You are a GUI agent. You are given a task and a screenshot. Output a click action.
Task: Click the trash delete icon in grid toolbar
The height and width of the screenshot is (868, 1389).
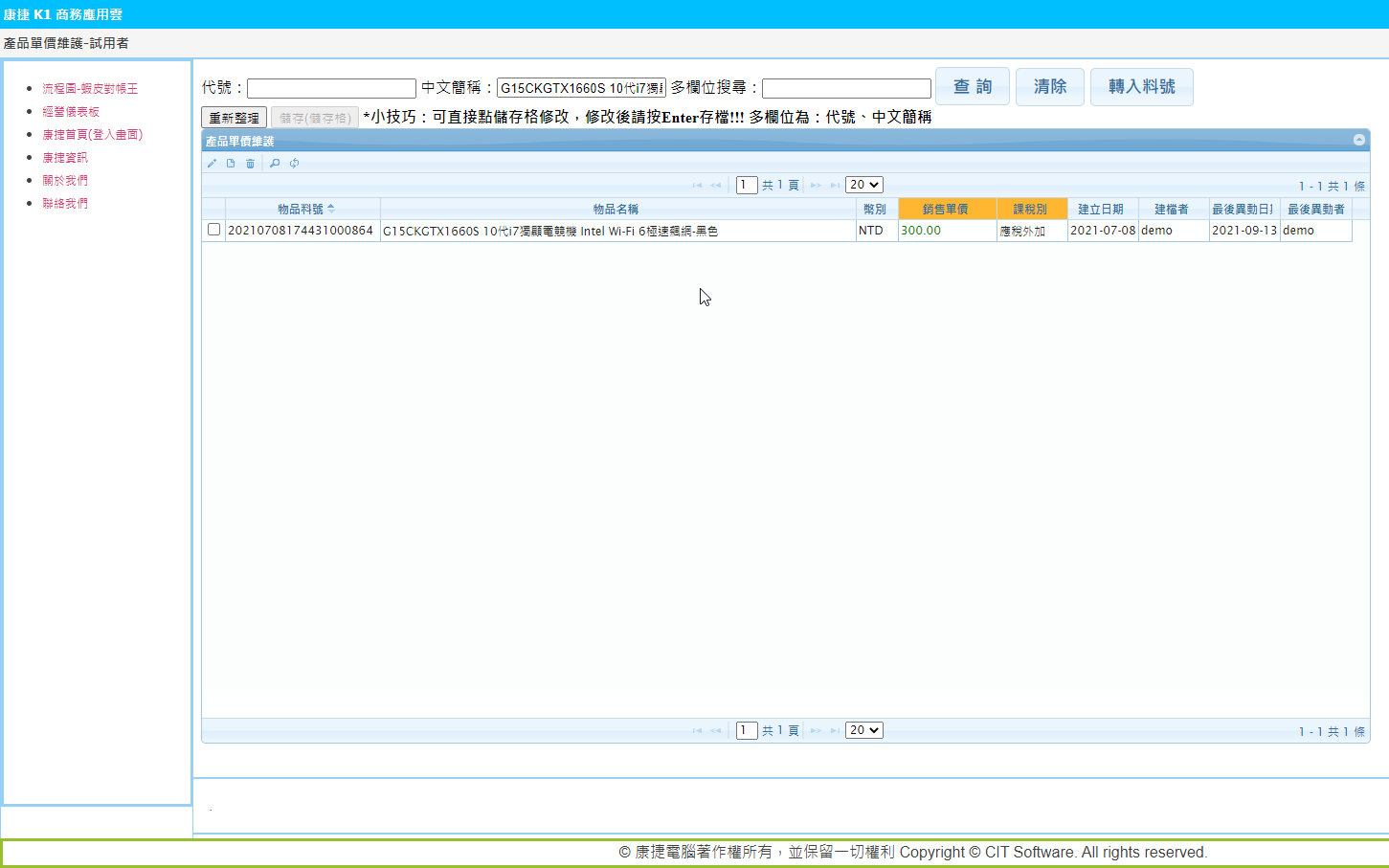pyautogui.click(x=251, y=164)
